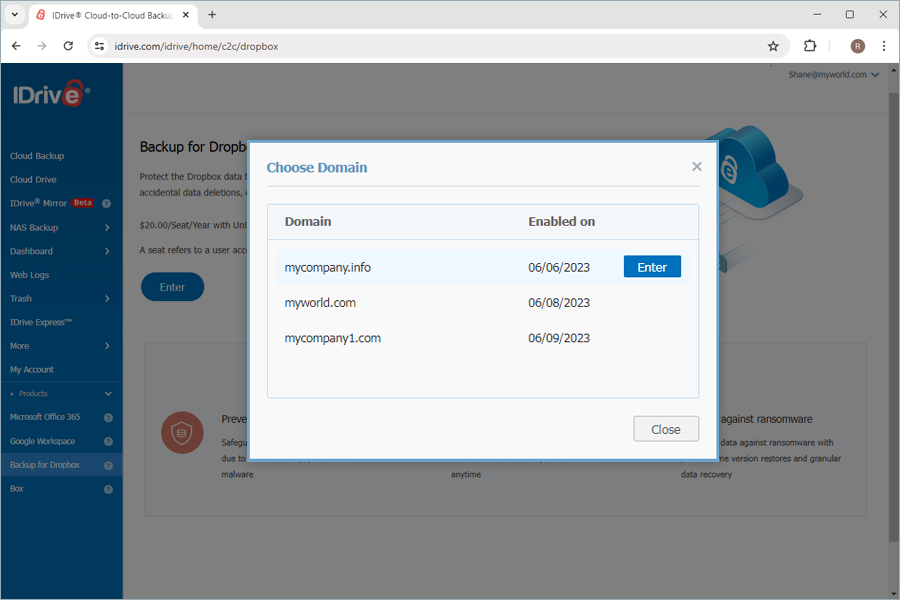Screen dimensions: 900x600
Task: Open Chrome three-dot menu
Action: point(884,46)
